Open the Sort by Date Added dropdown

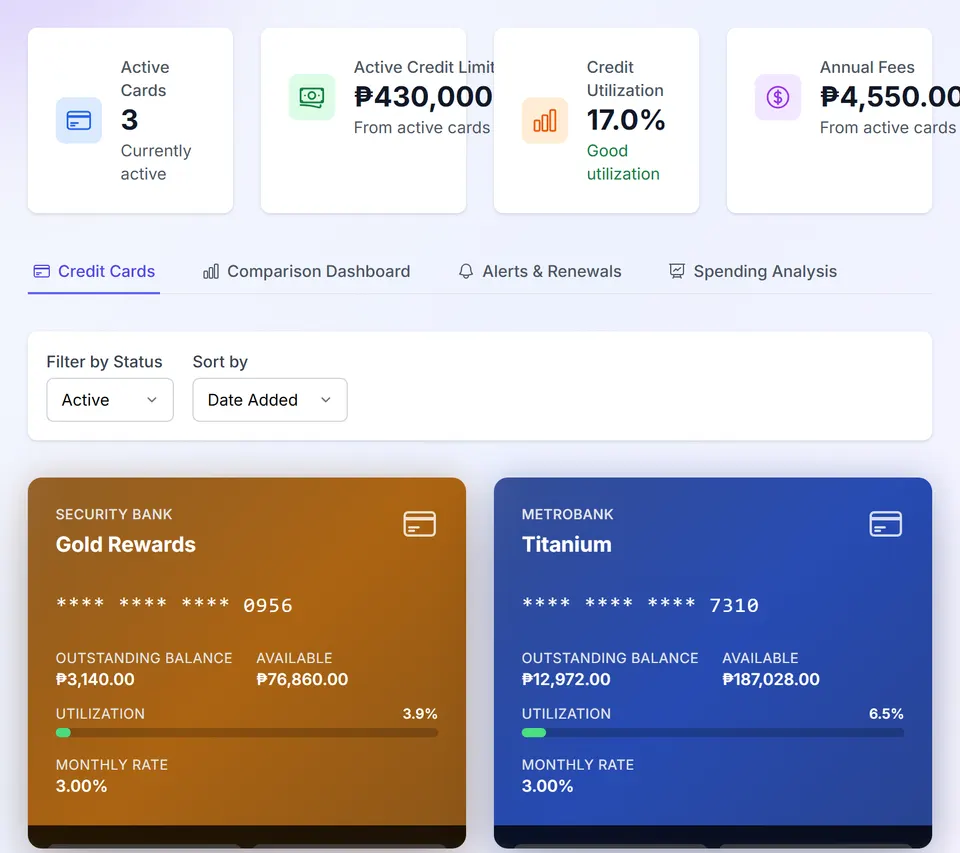pos(270,400)
